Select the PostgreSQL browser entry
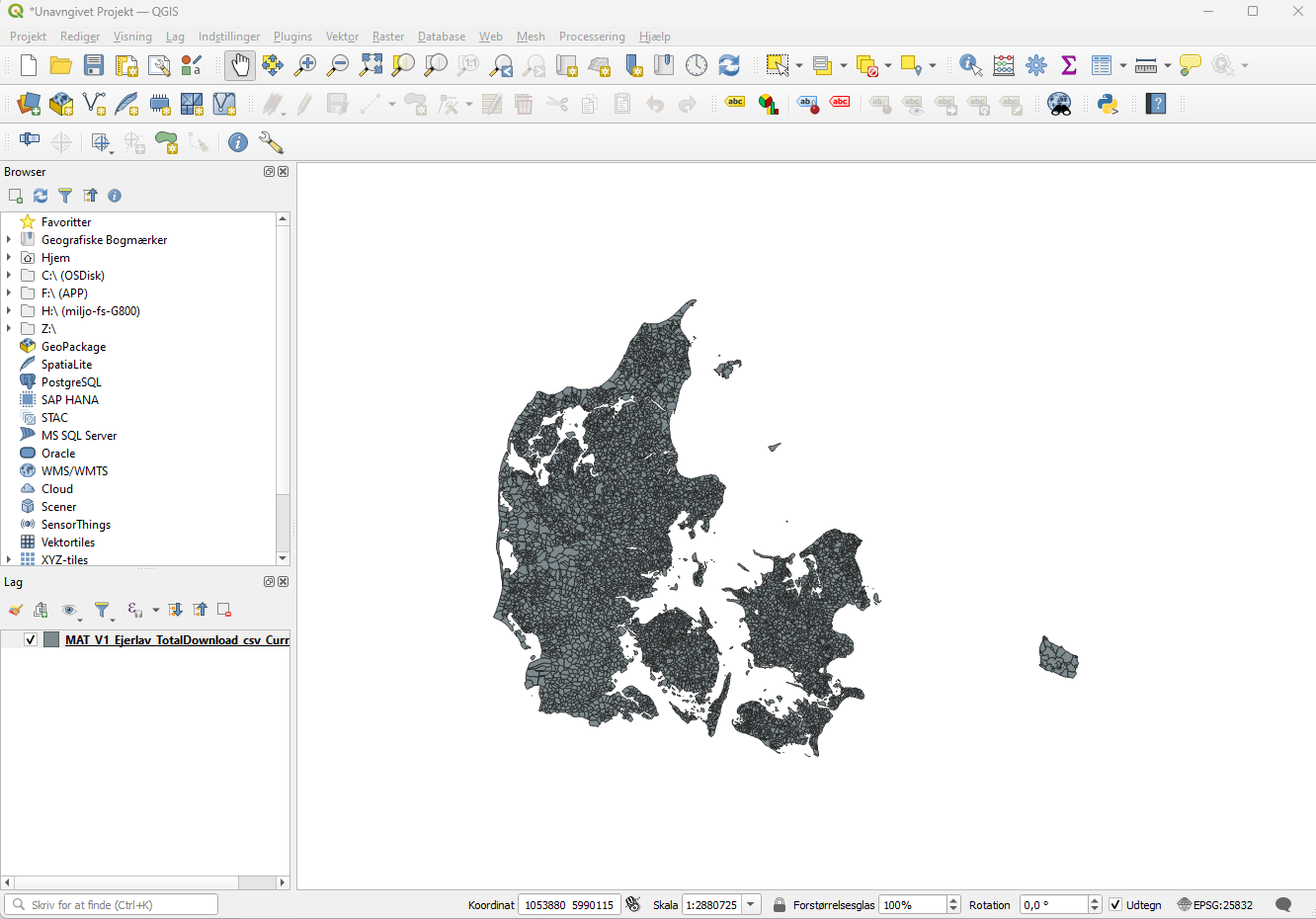Image resolution: width=1316 pixels, height=919 pixels. [x=71, y=382]
